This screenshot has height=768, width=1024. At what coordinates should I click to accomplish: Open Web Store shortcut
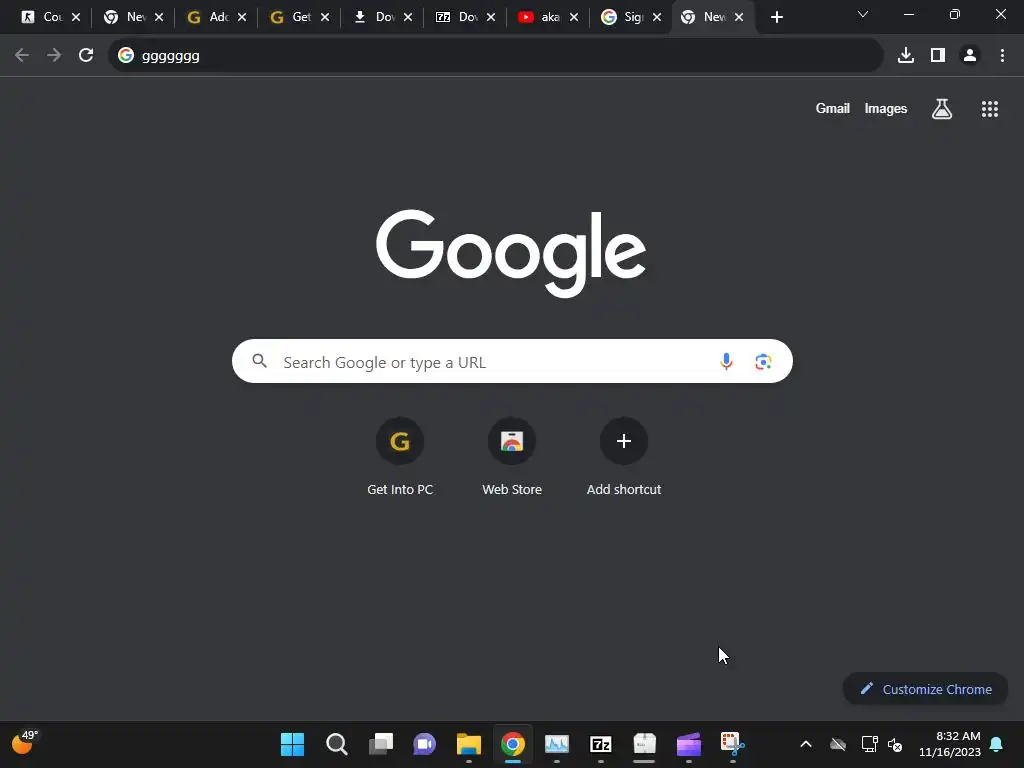tap(512, 457)
